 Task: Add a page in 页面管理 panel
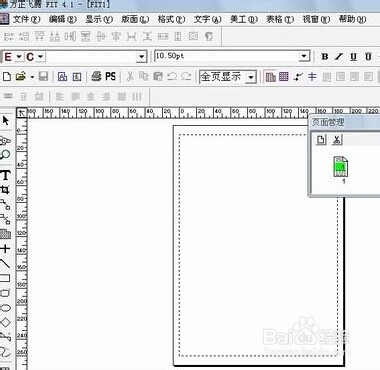pyautogui.click(x=321, y=140)
